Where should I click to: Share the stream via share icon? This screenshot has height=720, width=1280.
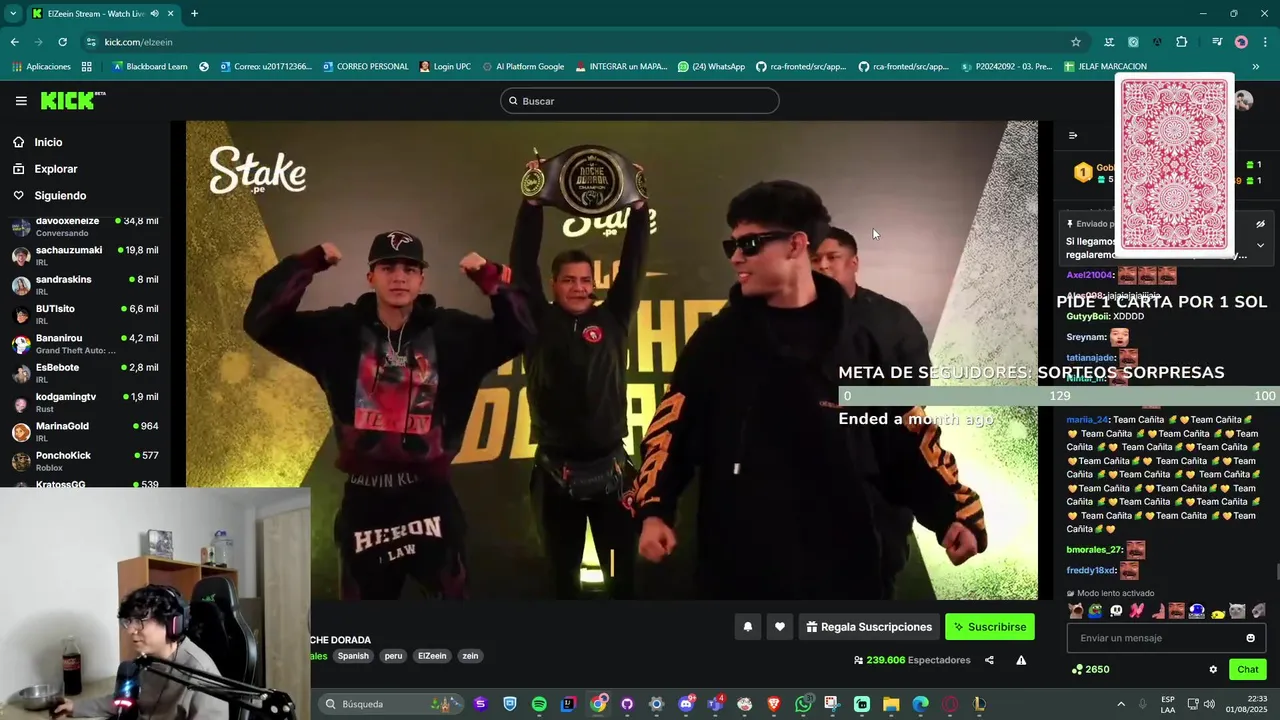(989, 660)
